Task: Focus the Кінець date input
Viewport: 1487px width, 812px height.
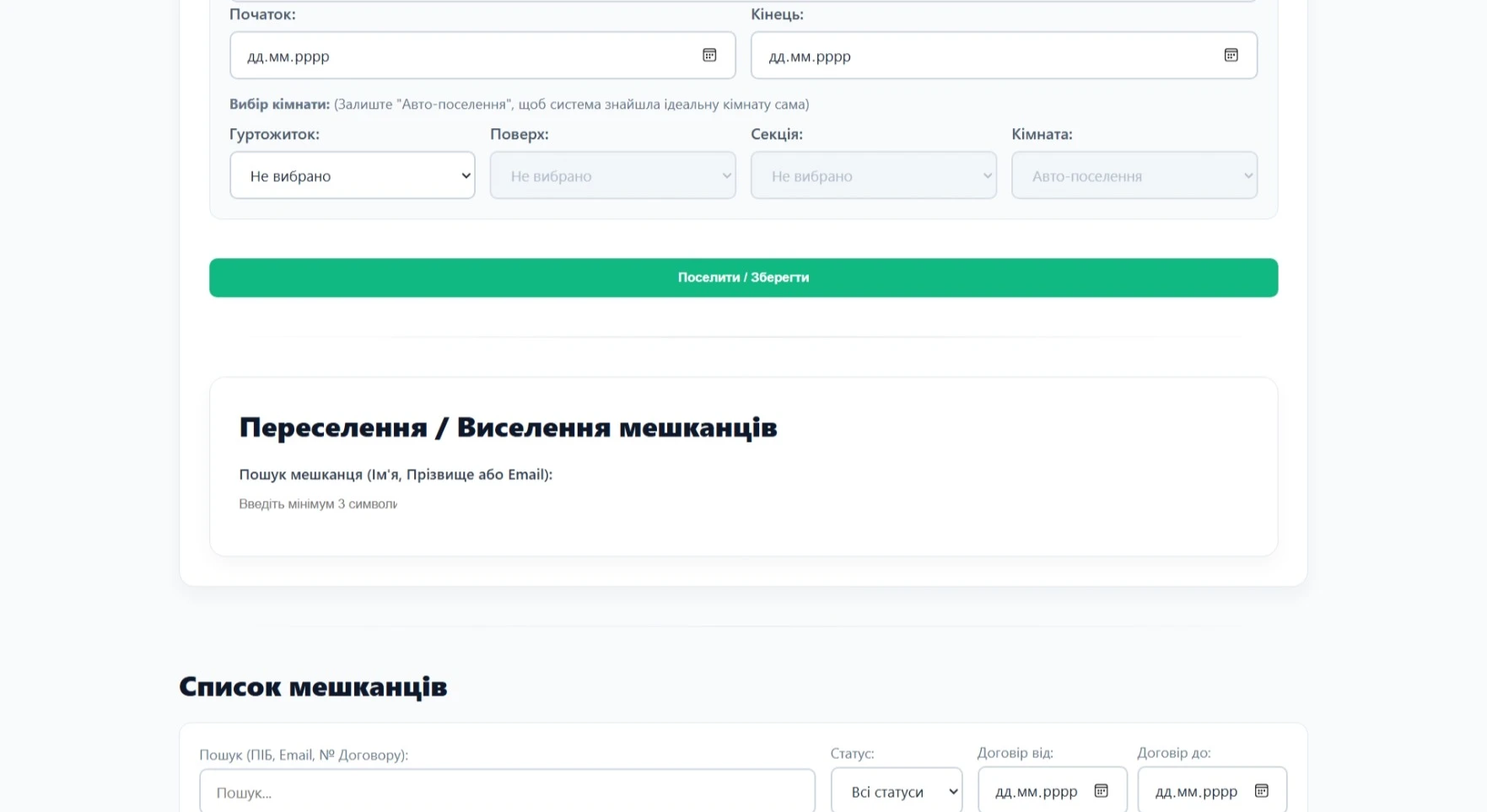Action: click(x=1004, y=56)
